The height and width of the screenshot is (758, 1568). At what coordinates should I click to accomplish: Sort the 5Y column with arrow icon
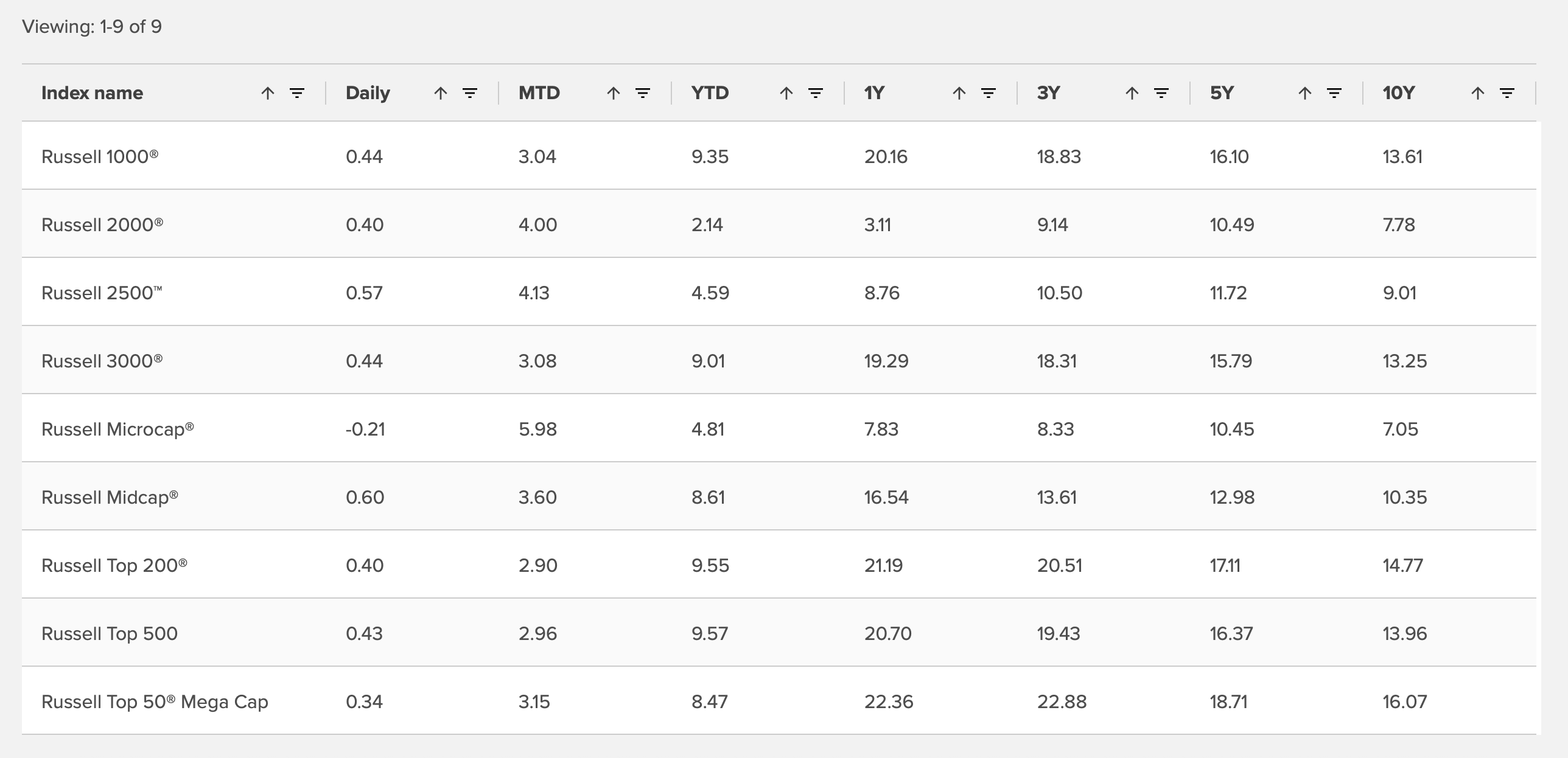click(x=1305, y=93)
